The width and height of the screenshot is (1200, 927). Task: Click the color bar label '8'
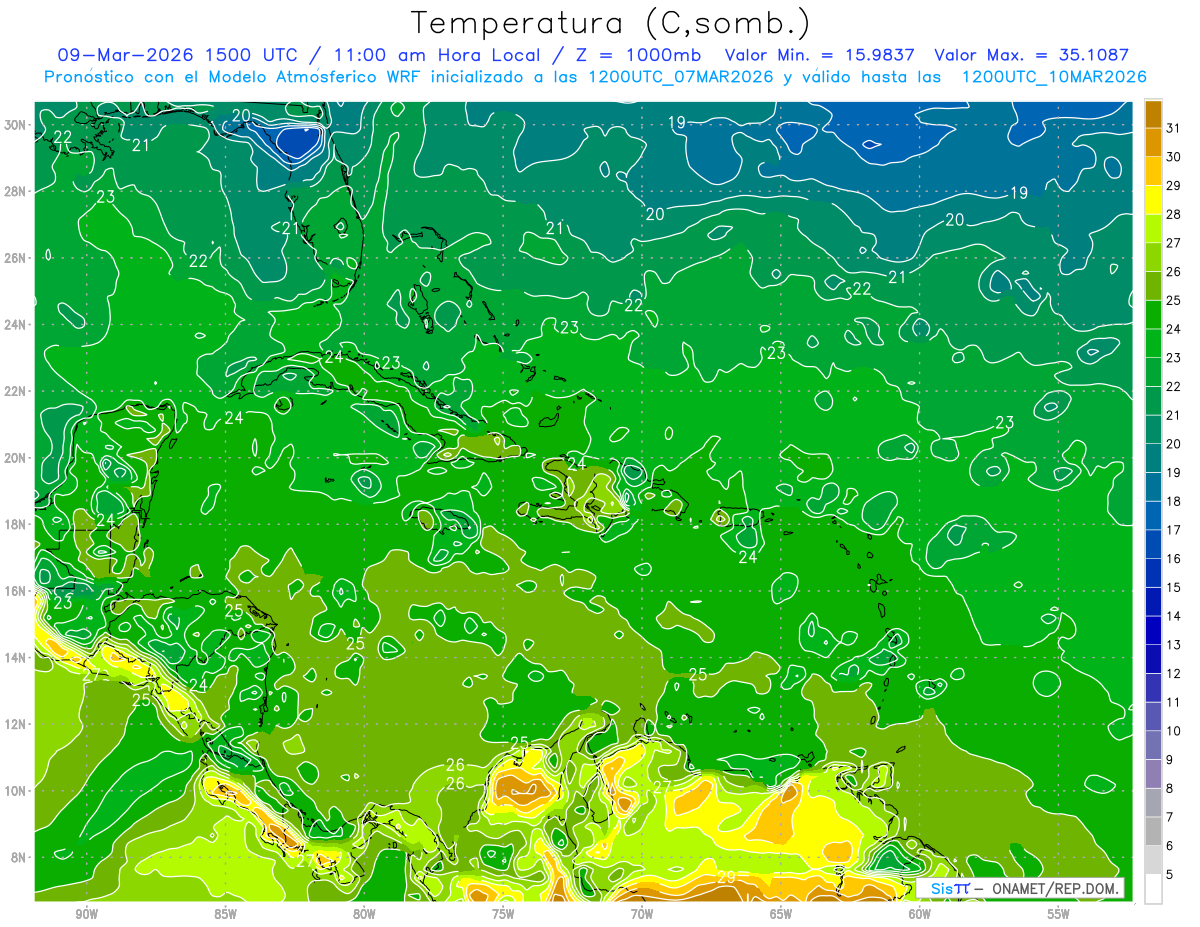tap(1170, 788)
